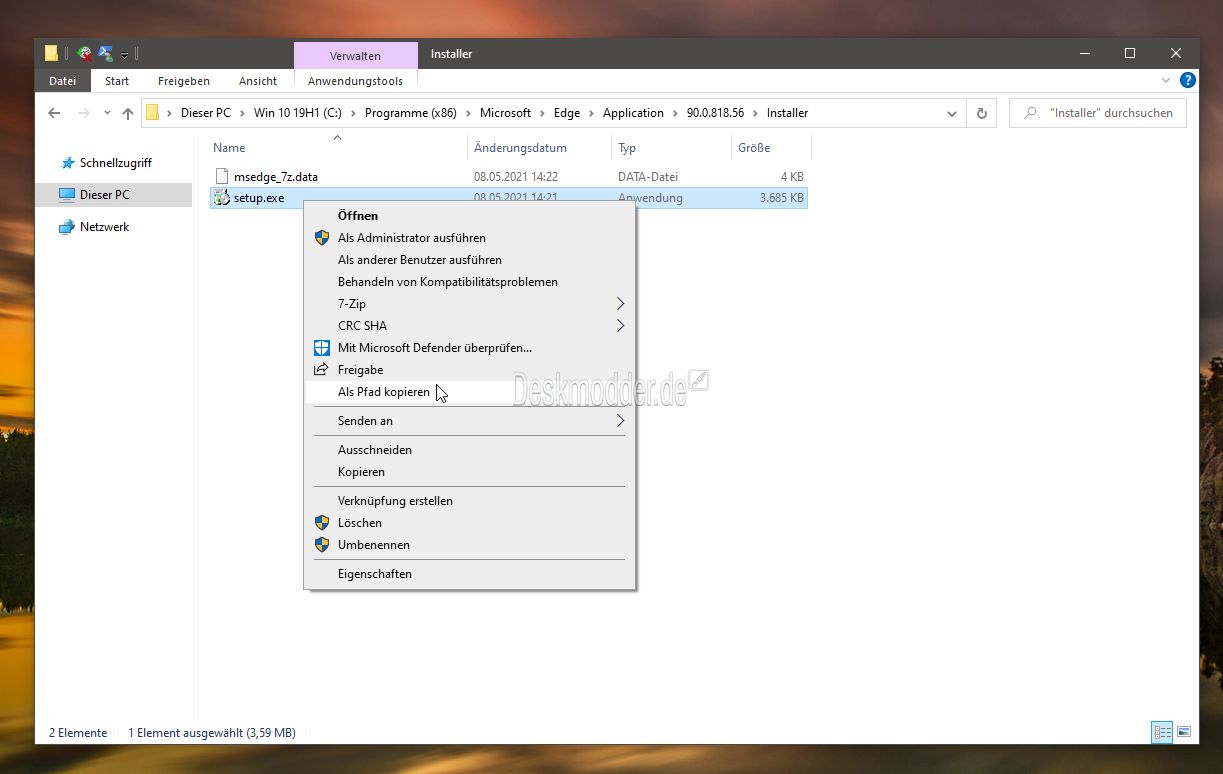The image size is (1223, 774).
Task: Open the quick access toolbar customize arrow
Action: pyautogui.click(x=125, y=55)
